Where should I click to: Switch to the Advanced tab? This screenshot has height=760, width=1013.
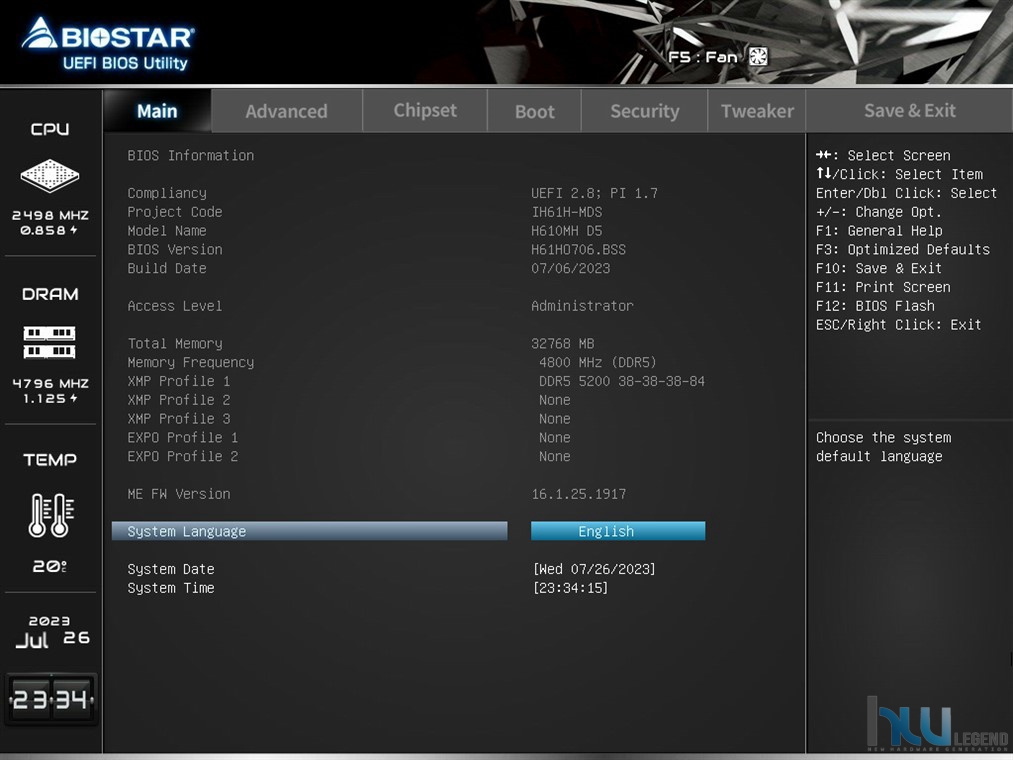point(286,111)
